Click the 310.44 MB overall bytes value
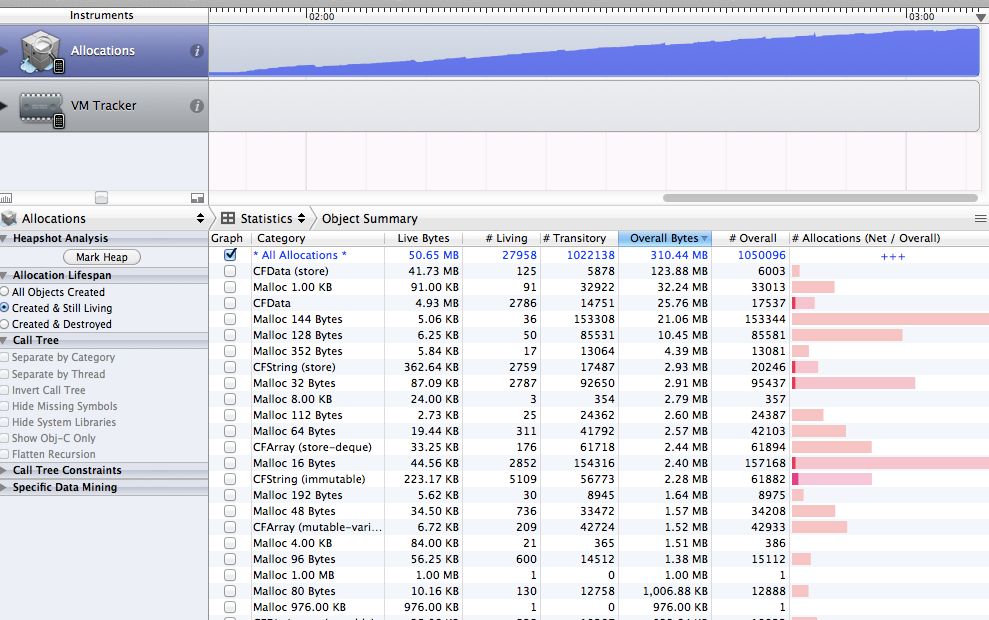The width and height of the screenshot is (989, 620). pos(679,255)
